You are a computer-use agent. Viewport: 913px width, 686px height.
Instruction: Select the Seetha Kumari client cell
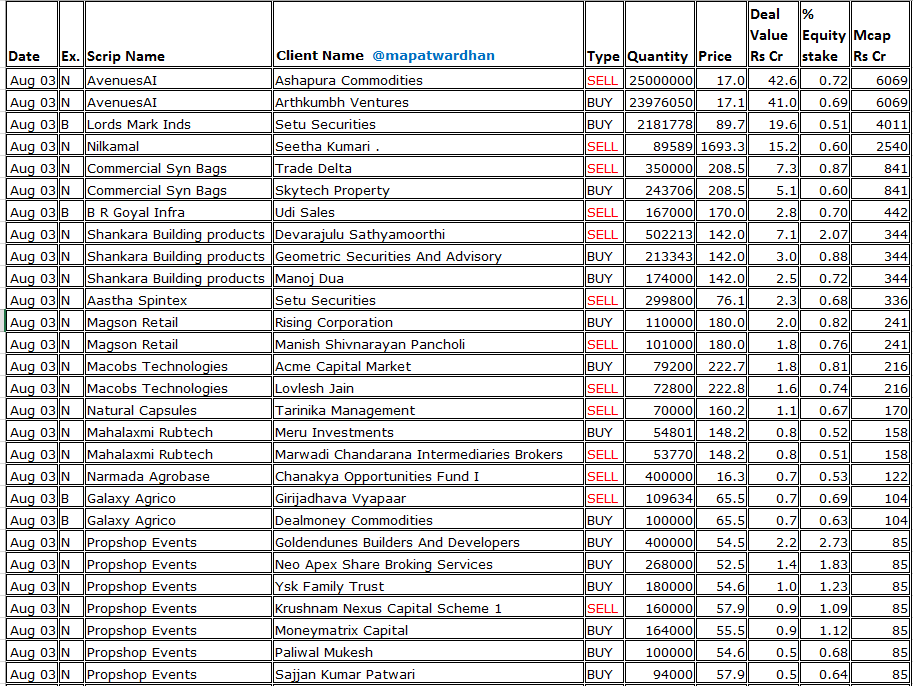tap(428, 146)
